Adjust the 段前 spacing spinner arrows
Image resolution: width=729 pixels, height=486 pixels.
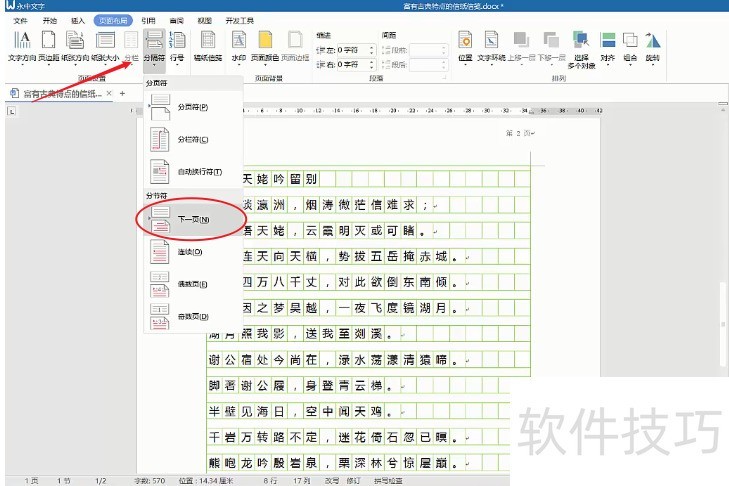(444, 50)
